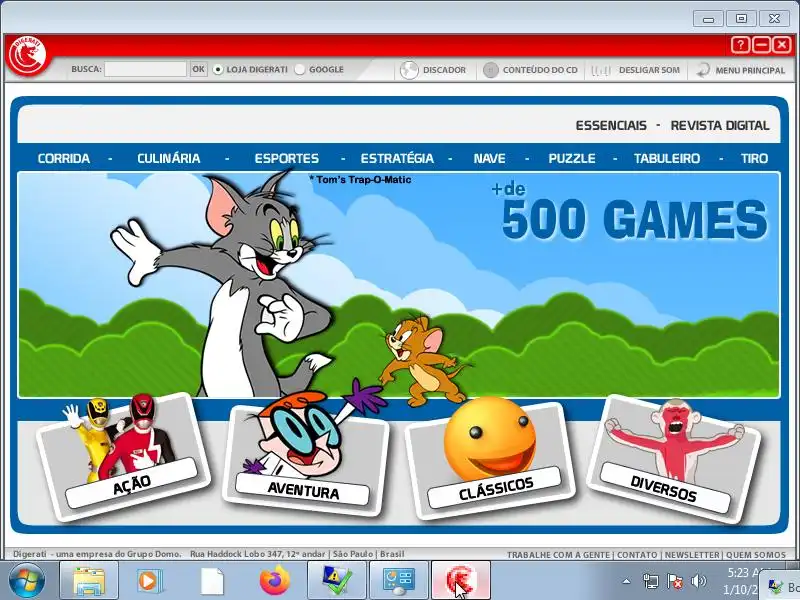800x600 pixels.
Task: Open the Tiro games category
Action: pyautogui.click(x=754, y=159)
